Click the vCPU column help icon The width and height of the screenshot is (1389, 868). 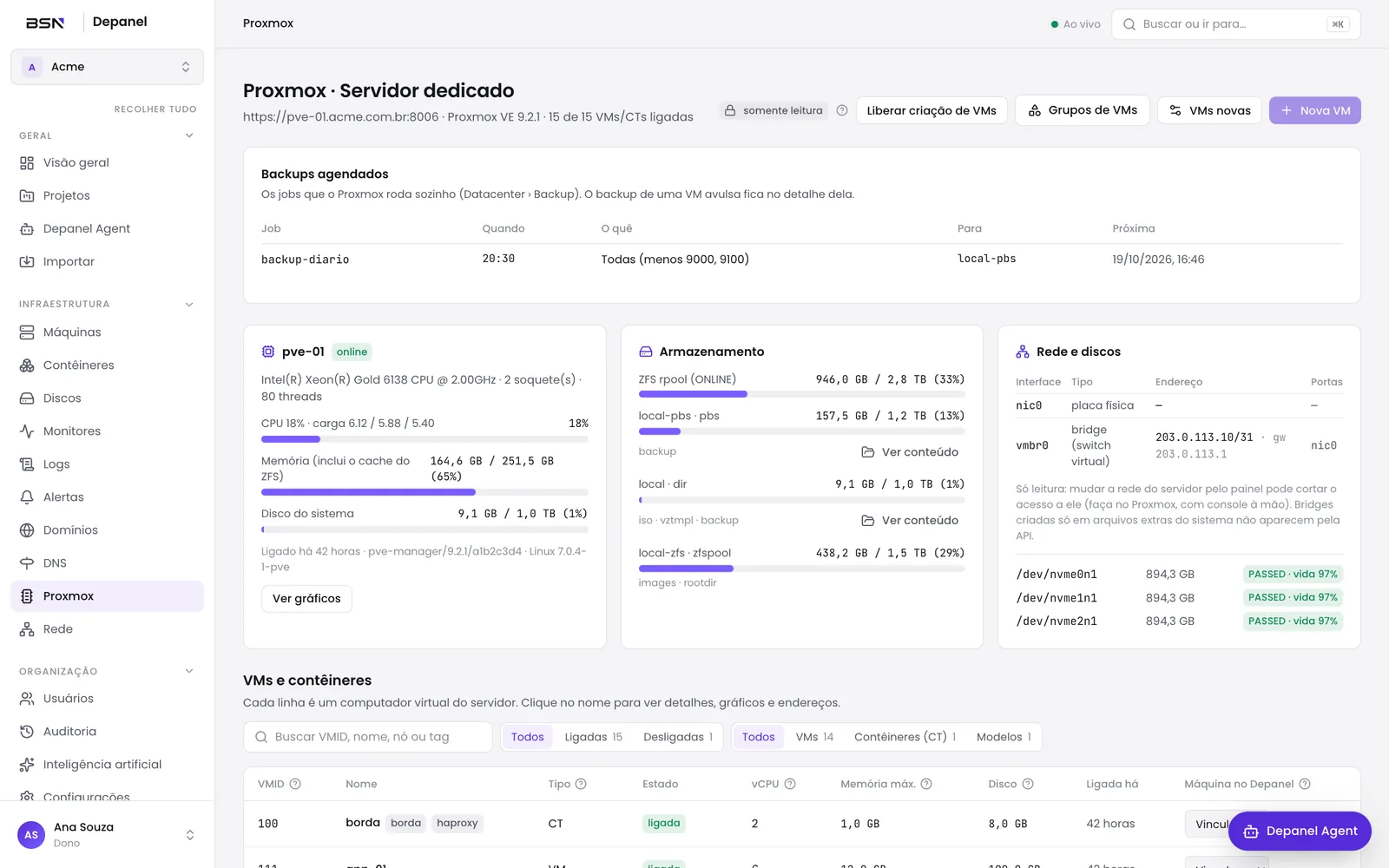(x=790, y=784)
